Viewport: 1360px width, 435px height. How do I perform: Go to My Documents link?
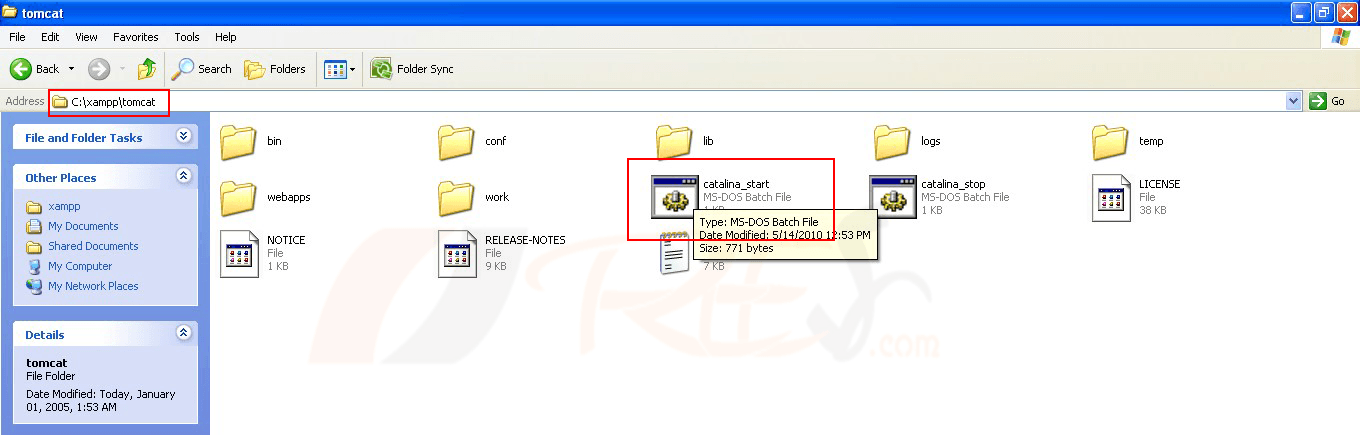(83, 226)
